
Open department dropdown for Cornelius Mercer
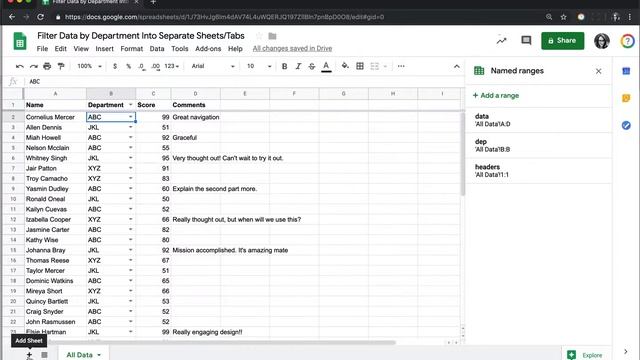(x=131, y=117)
